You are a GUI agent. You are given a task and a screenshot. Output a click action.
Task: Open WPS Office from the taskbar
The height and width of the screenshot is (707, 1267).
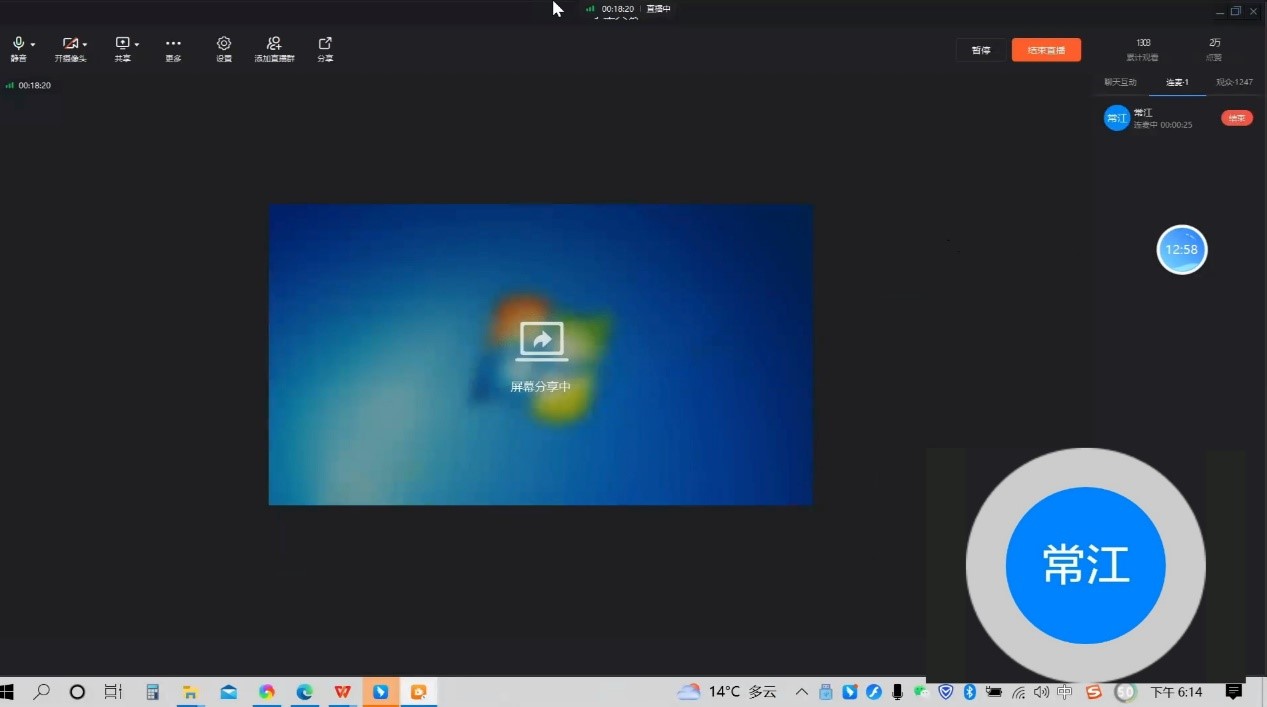(343, 692)
